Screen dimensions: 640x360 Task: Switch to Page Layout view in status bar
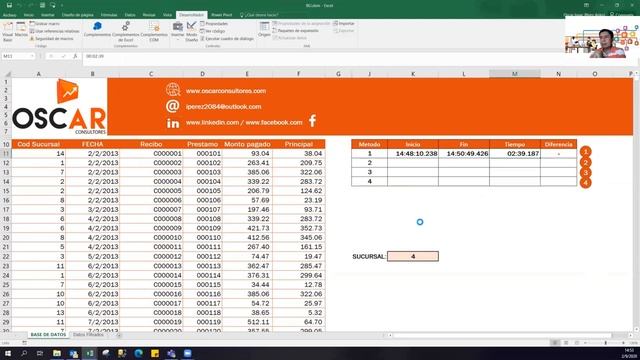(x=566, y=343)
